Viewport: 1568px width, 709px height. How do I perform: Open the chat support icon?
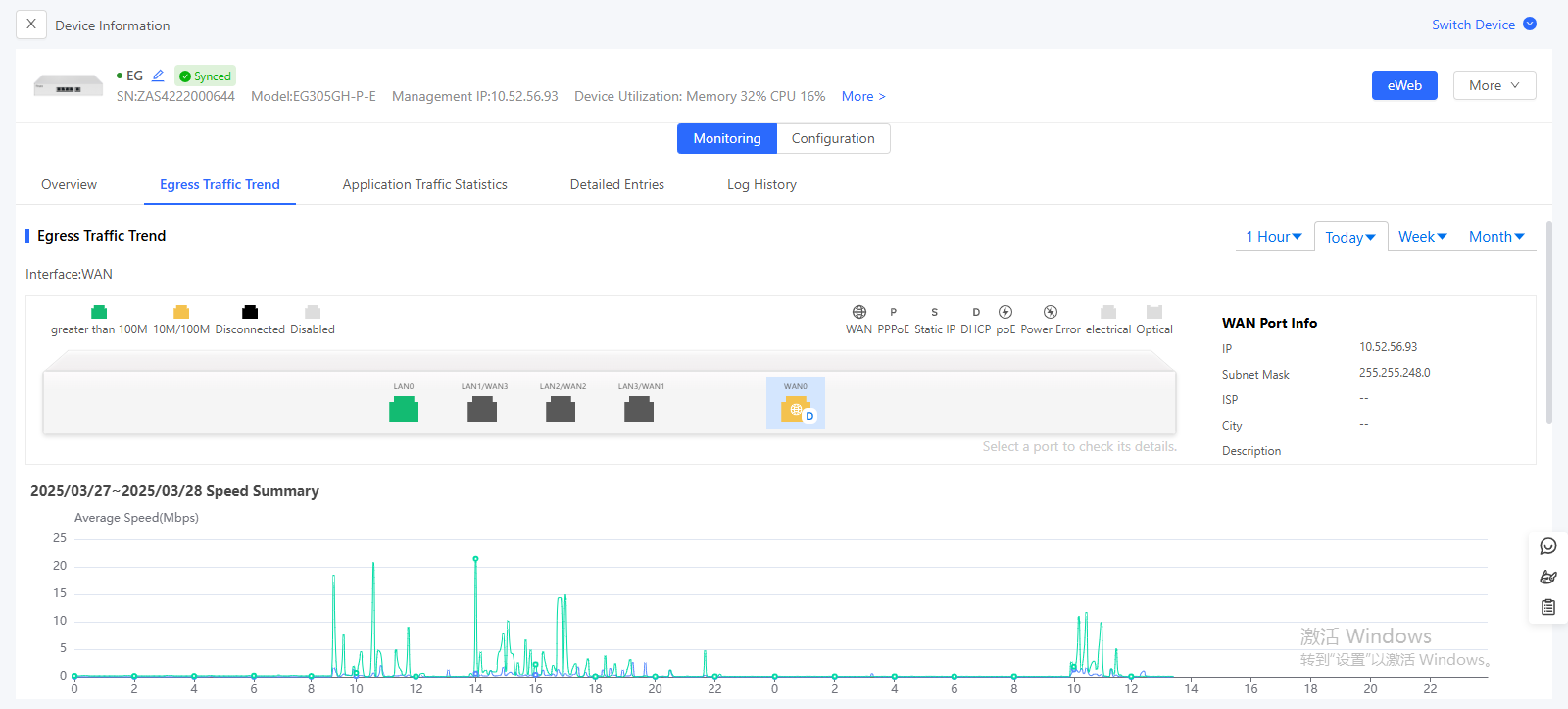coord(1548,546)
